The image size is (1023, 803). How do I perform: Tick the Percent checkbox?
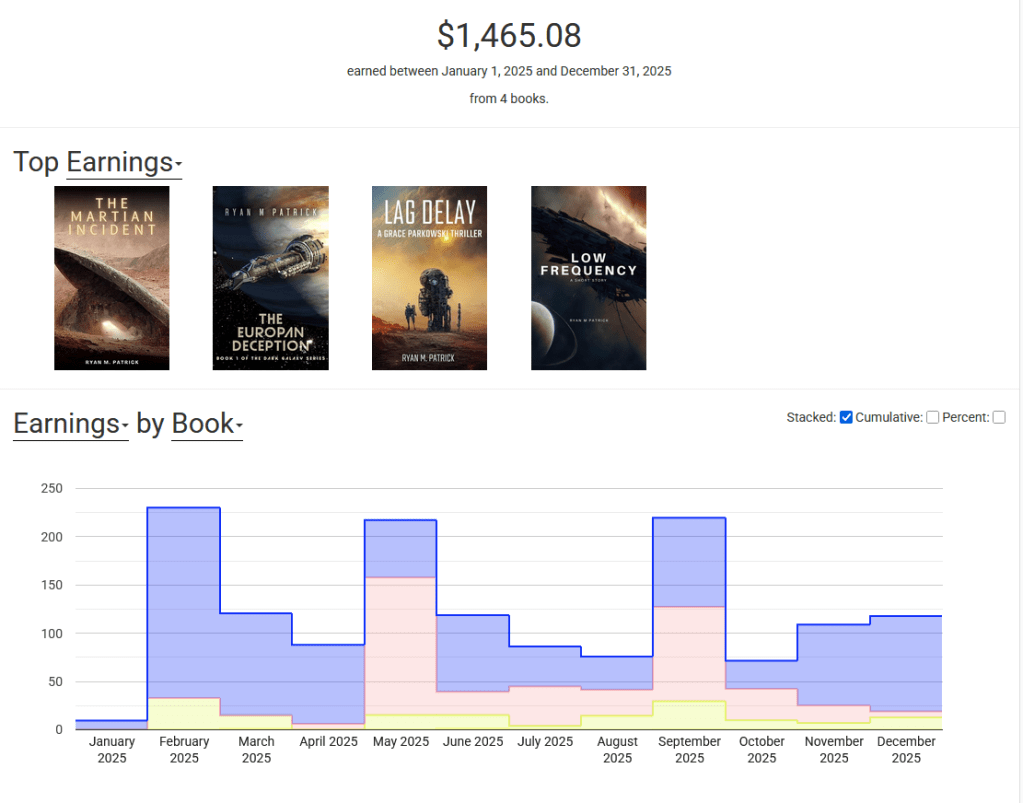tap(999, 418)
